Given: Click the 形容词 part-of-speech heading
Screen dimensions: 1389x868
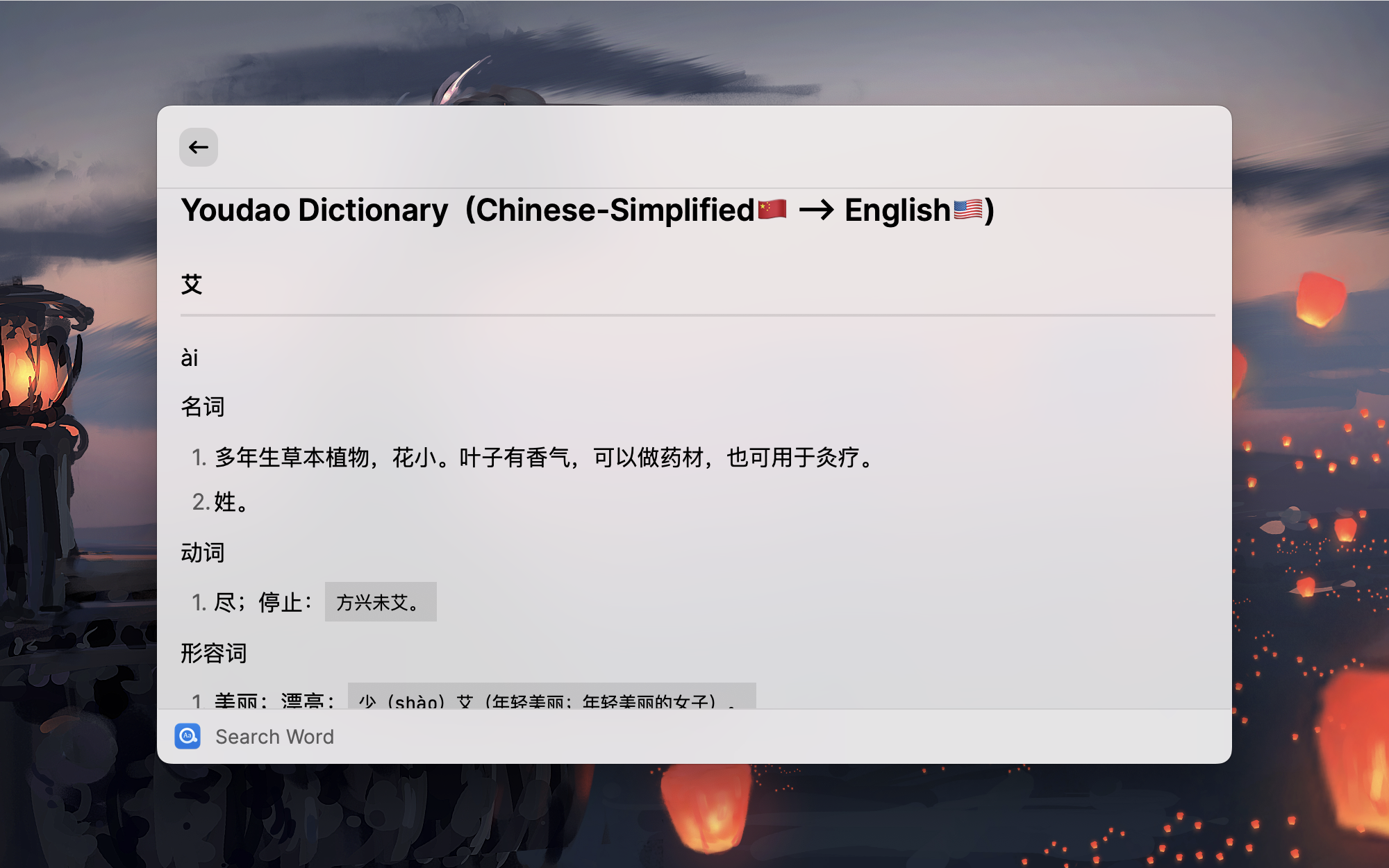Looking at the screenshot, I should click(x=214, y=653).
